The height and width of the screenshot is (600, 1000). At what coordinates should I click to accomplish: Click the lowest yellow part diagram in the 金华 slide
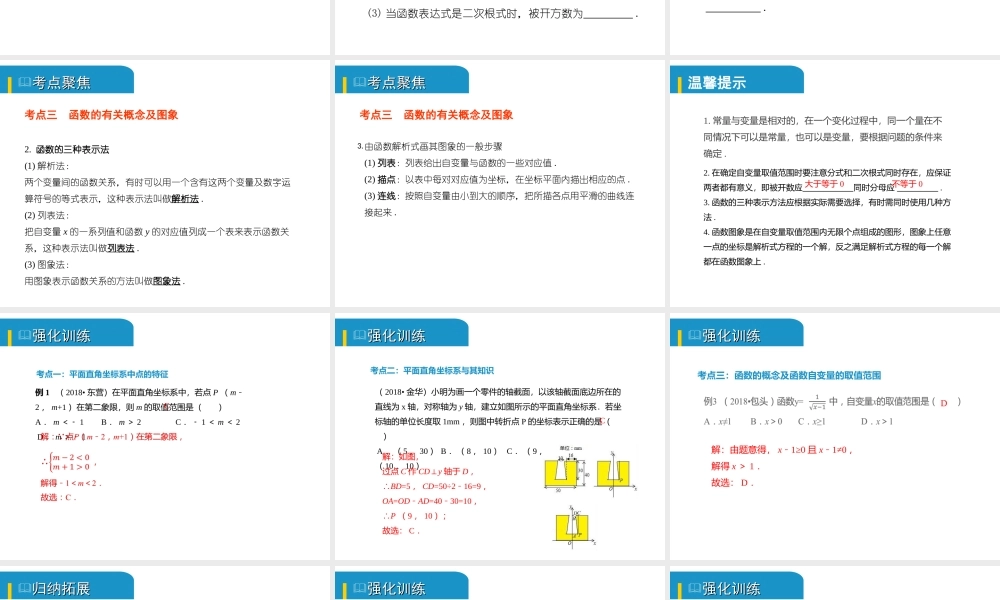click(x=574, y=526)
